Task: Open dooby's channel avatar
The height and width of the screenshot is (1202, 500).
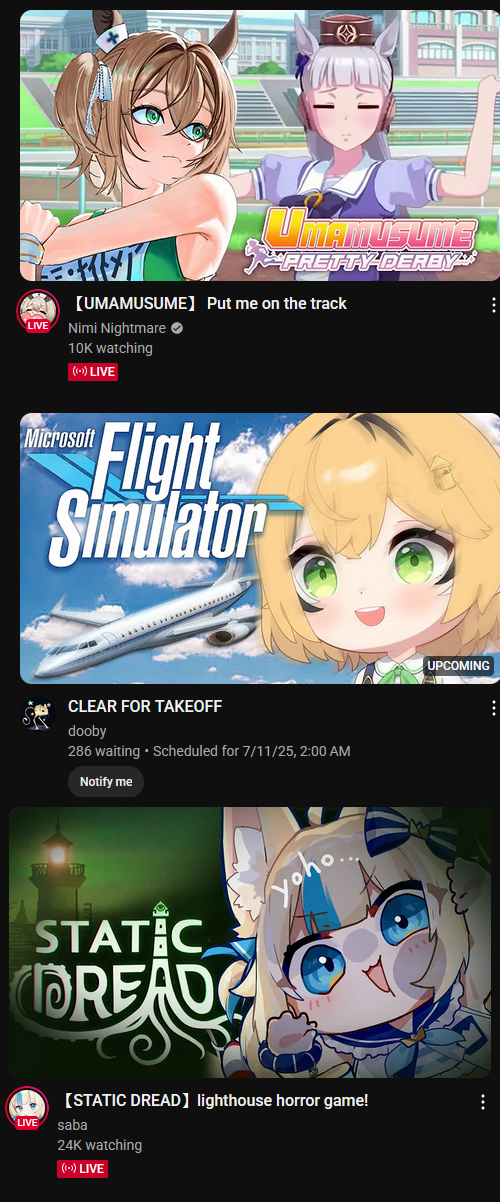Action: pyautogui.click(x=37, y=713)
